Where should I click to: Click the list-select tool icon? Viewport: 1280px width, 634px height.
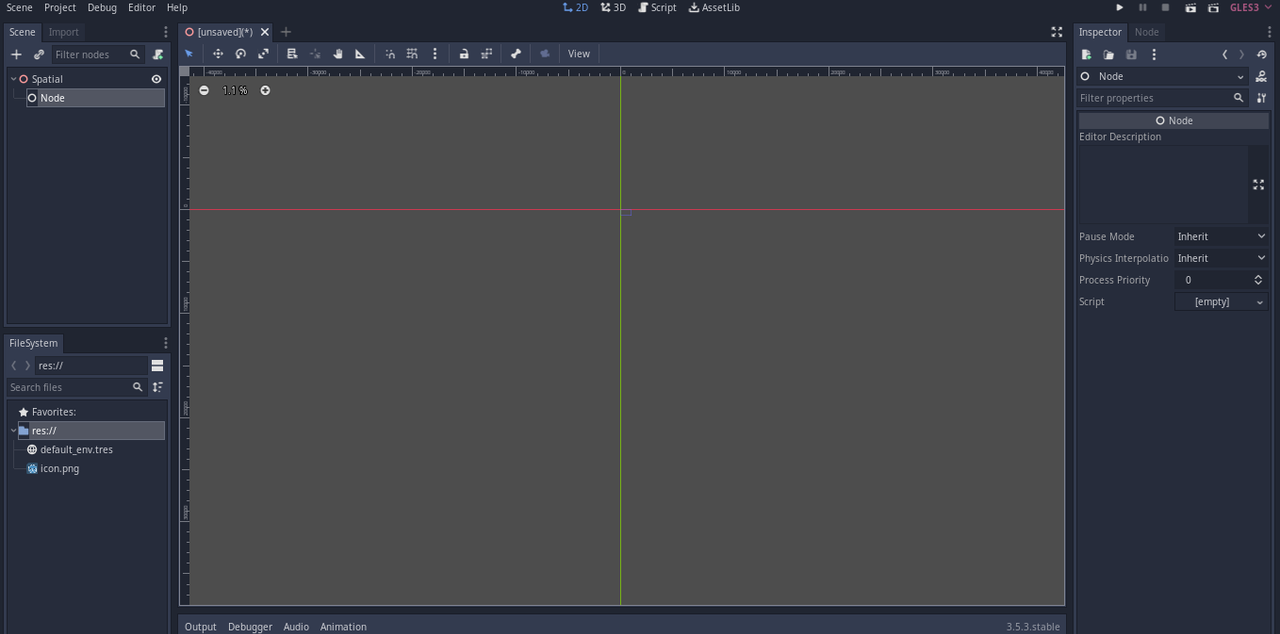(292, 54)
